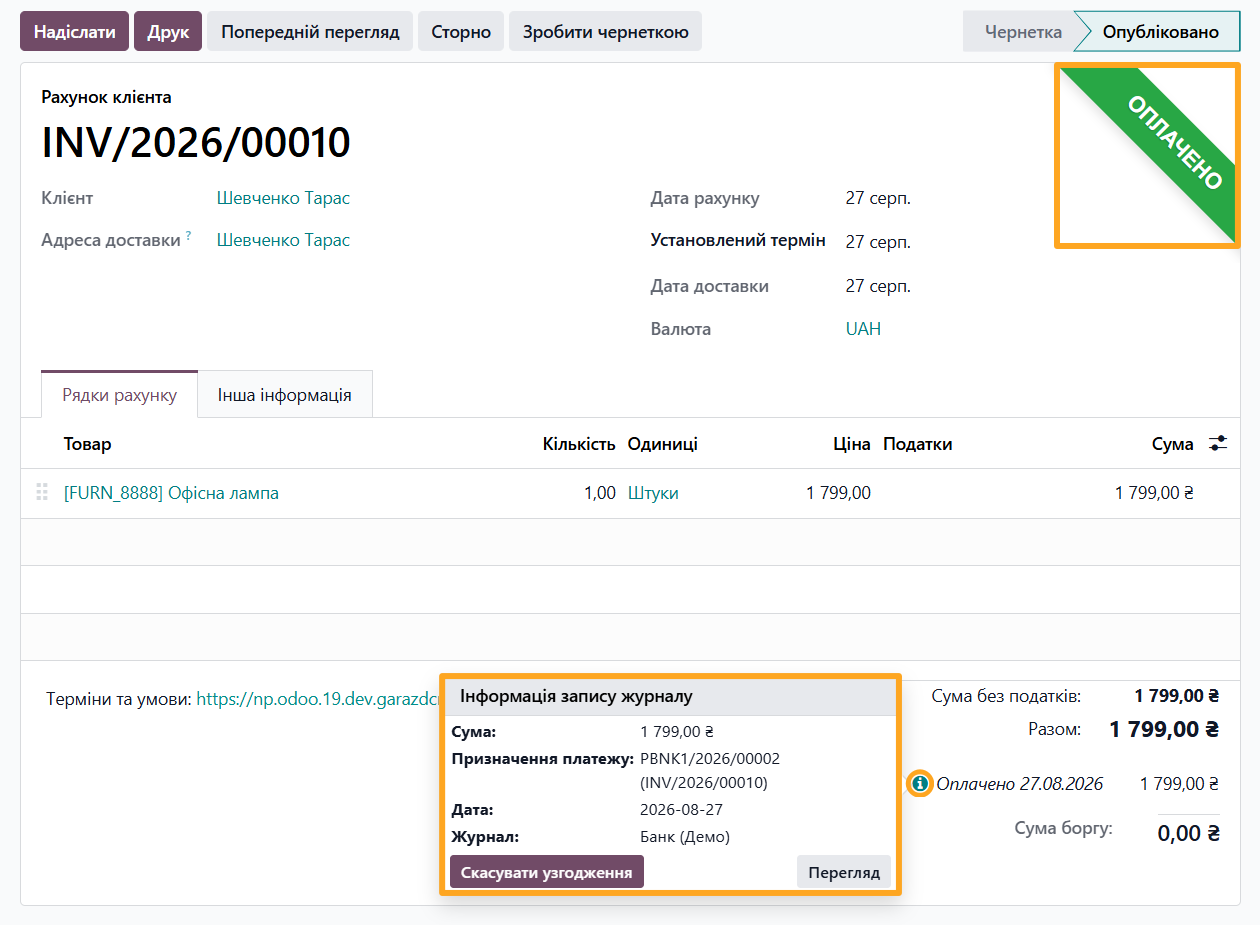
Task: Open product [FURN_8888] Офісна лампа
Action: [x=171, y=493]
